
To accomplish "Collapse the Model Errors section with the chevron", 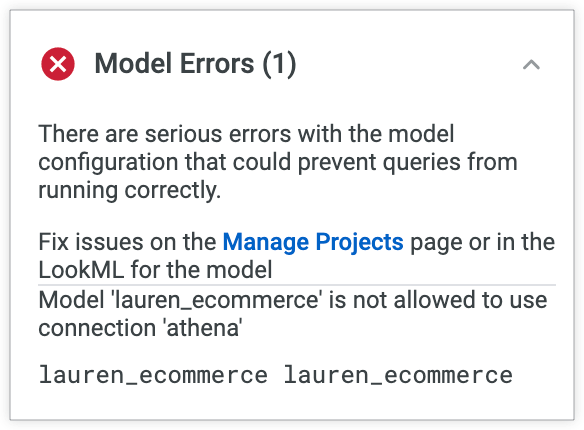I will [x=531, y=65].
